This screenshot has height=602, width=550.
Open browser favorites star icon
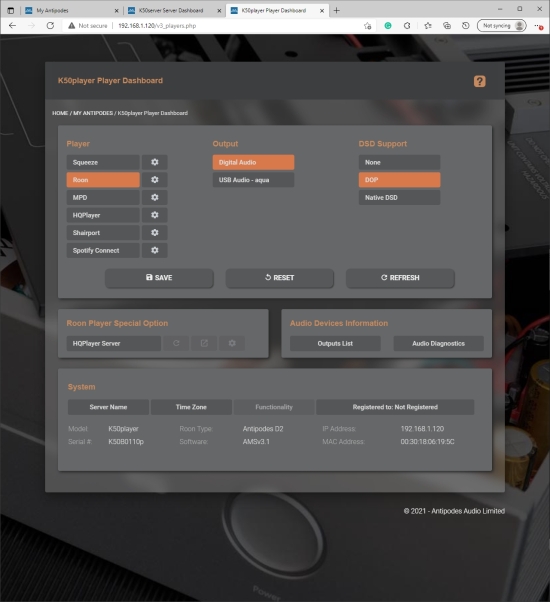(x=428, y=26)
